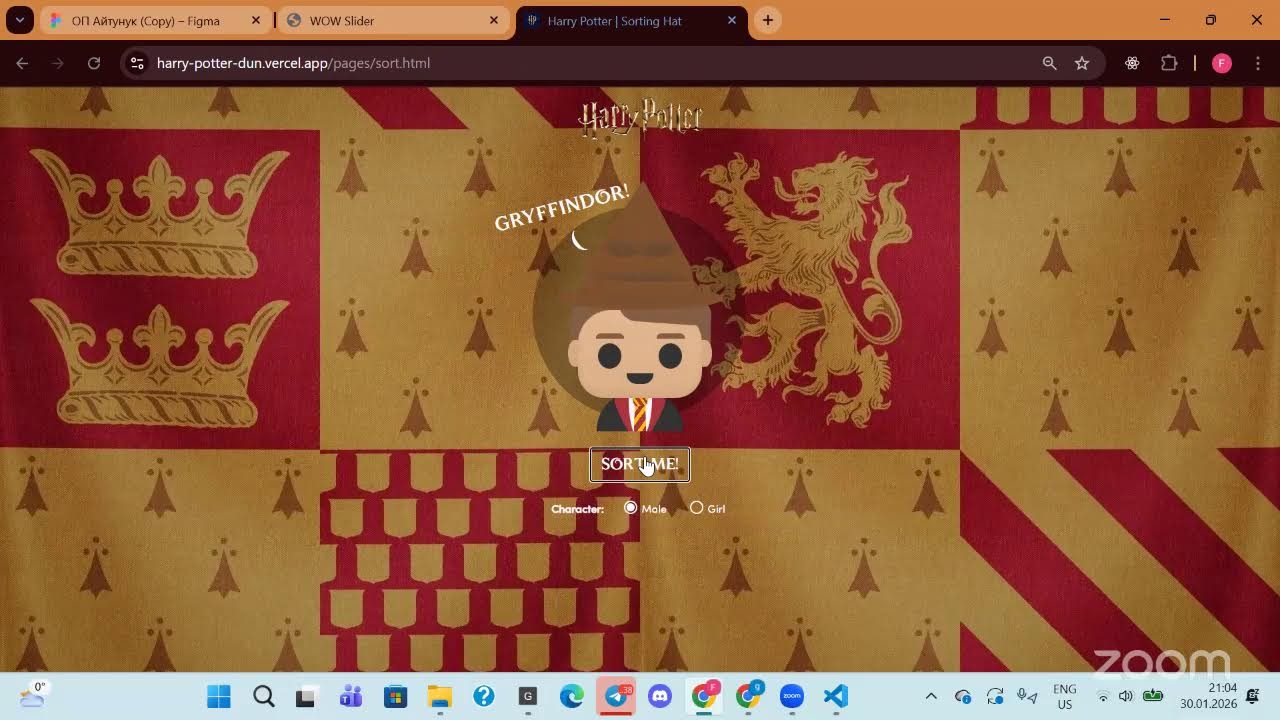Open Task View on the taskbar
This screenshot has width=1280, height=720.
coord(306,696)
